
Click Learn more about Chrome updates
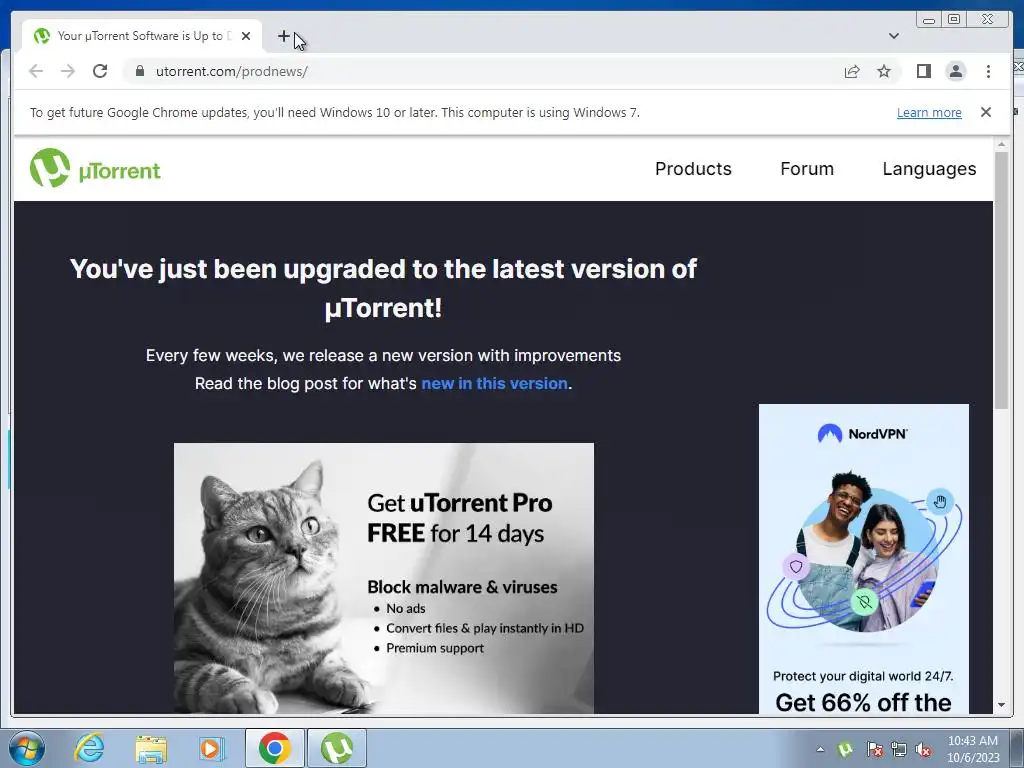tap(929, 112)
